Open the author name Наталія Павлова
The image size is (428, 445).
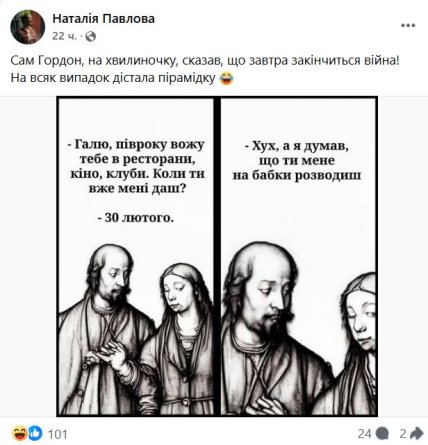(x=103, y=19)
